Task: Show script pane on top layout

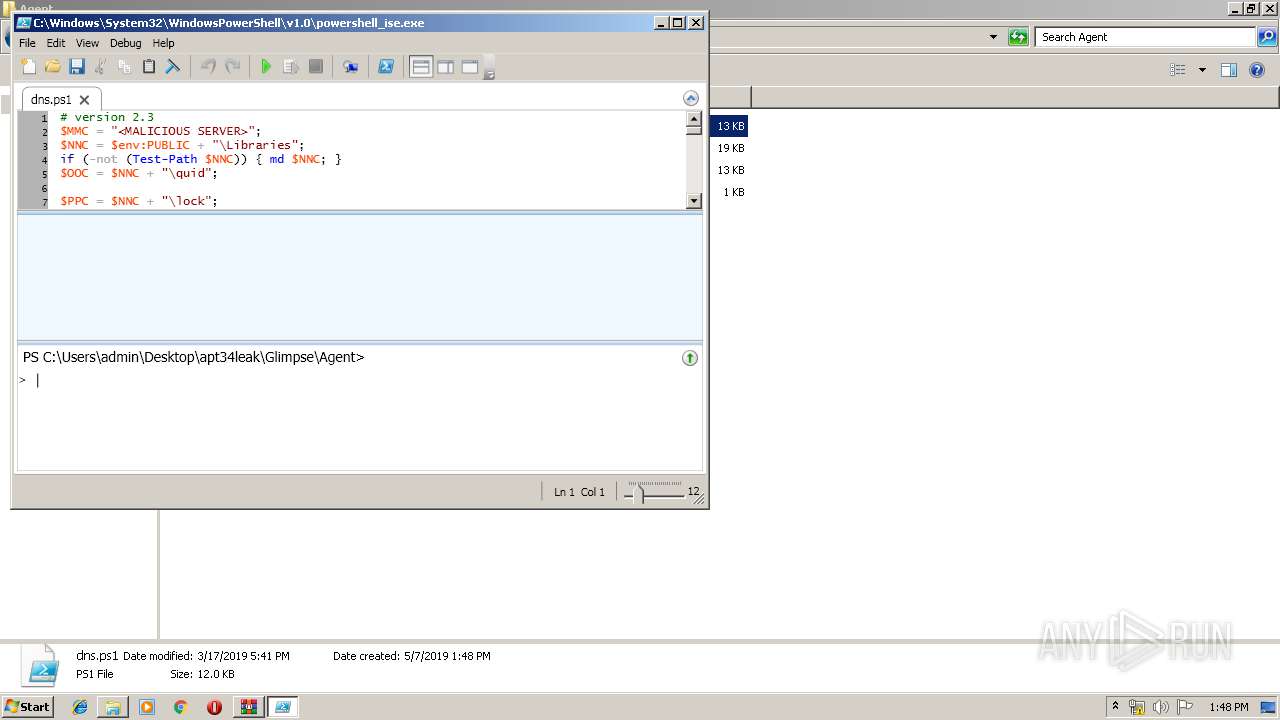Action: [421, 67]
